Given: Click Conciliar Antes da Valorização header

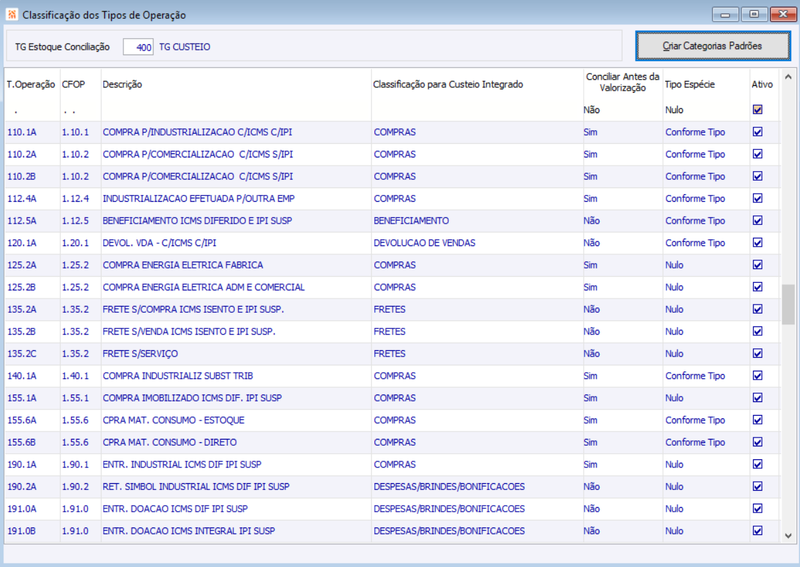Looking at the screenshot, I should (622, 82).
